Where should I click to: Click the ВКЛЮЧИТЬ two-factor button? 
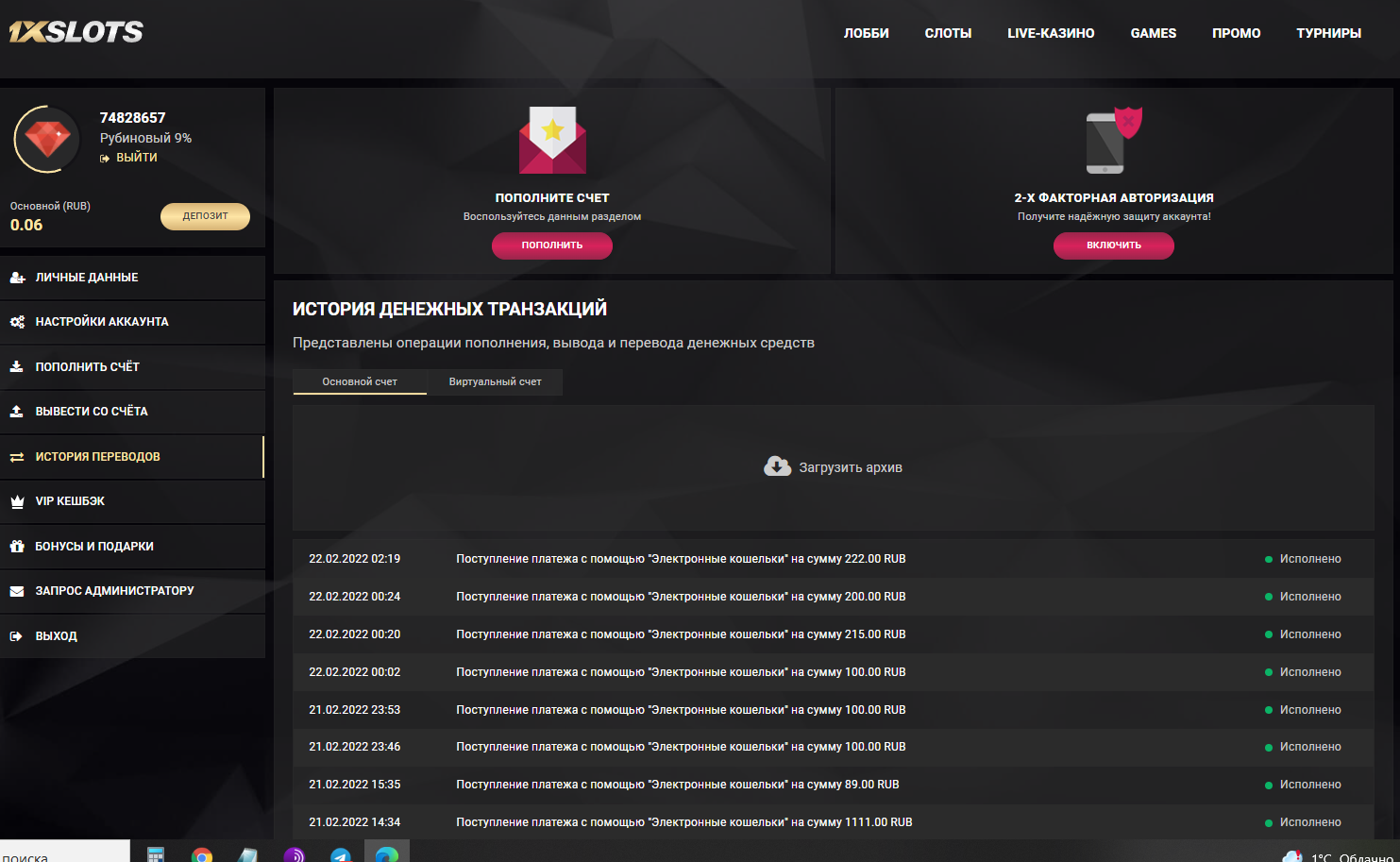(x=1114, y=245)
